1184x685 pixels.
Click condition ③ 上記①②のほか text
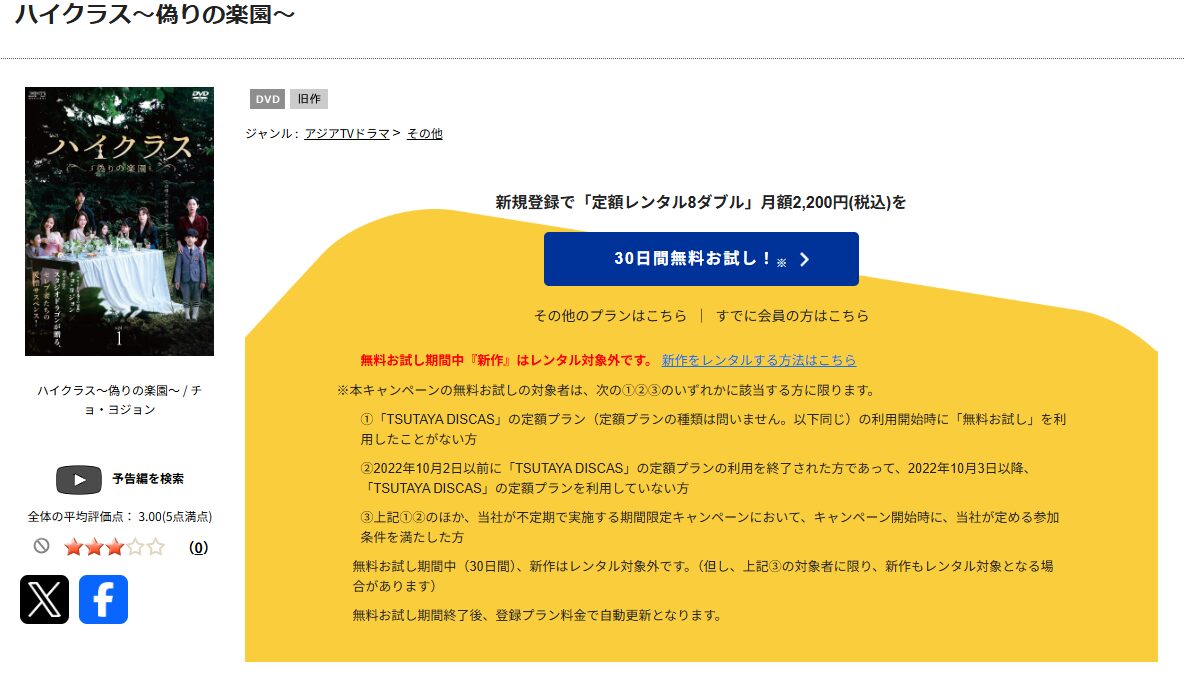coord(710,527)
